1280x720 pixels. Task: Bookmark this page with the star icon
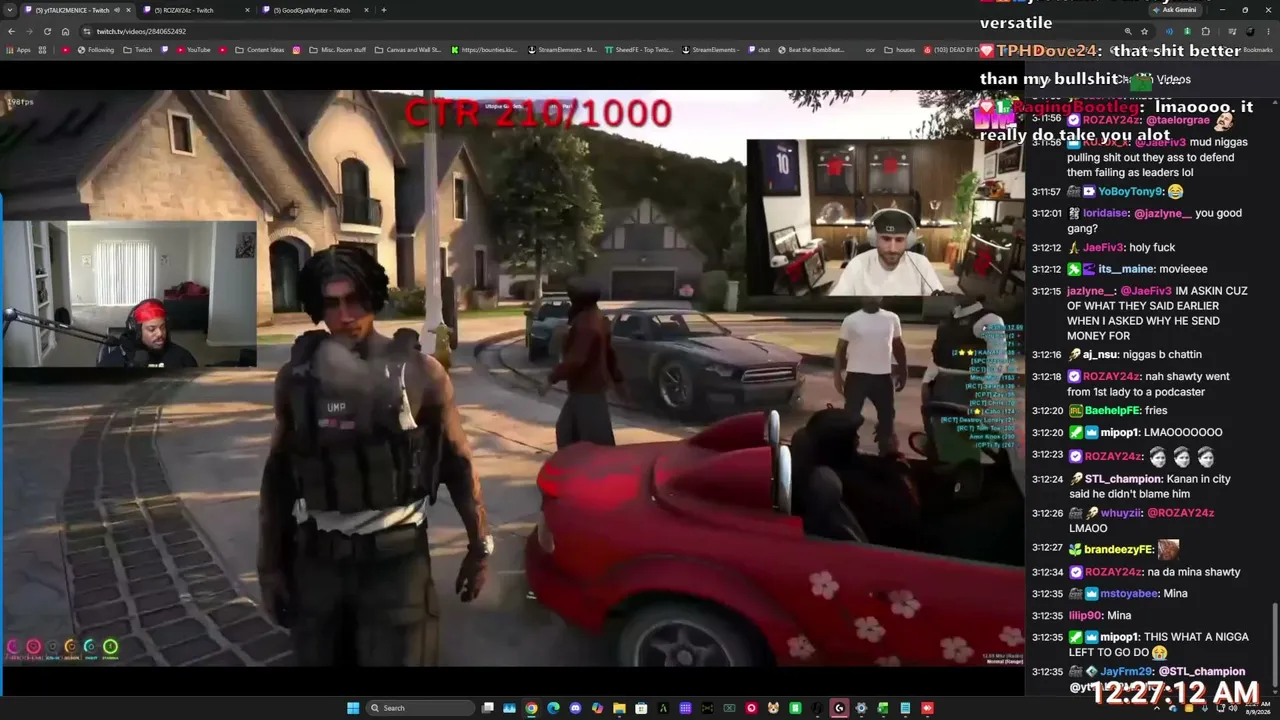click(1144, 31)
